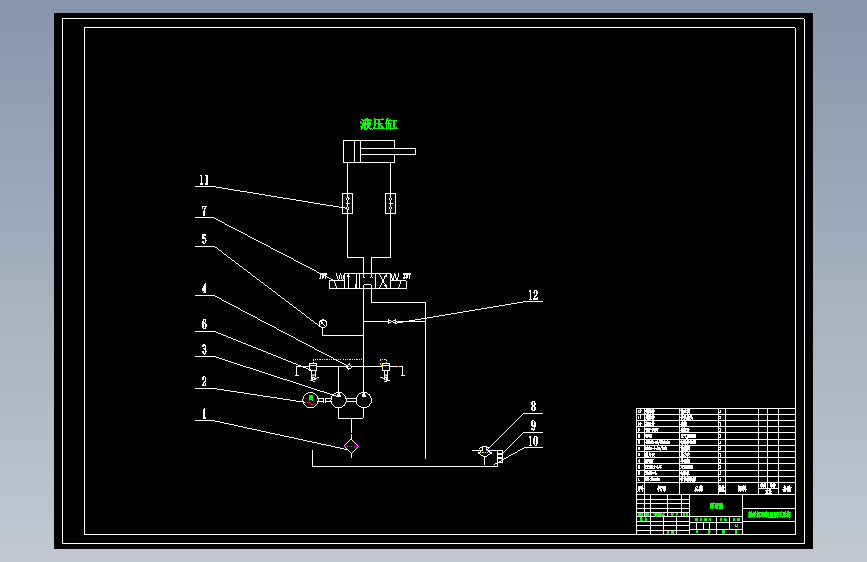Click the callout number 12

[x=533, y=295]
